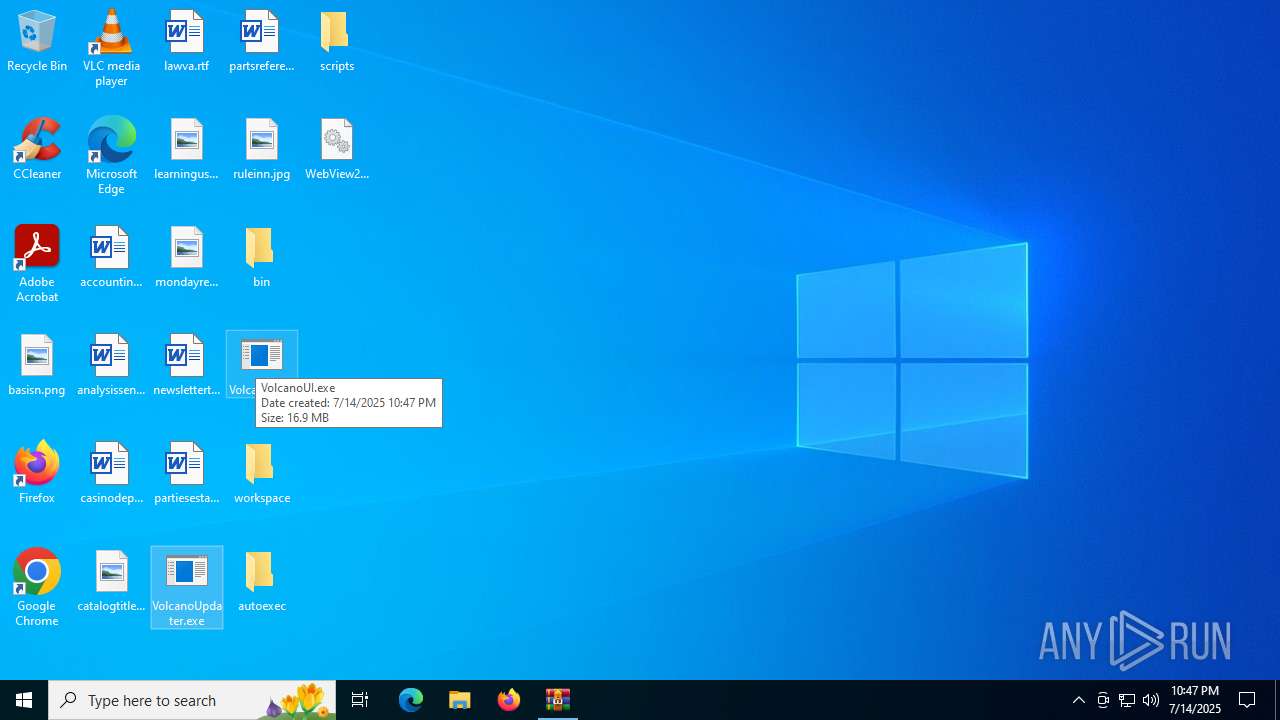Launch Microsoft Edge from the taskbar
The height and width of the screenshot is (720, 1280).
pos(411,700)
